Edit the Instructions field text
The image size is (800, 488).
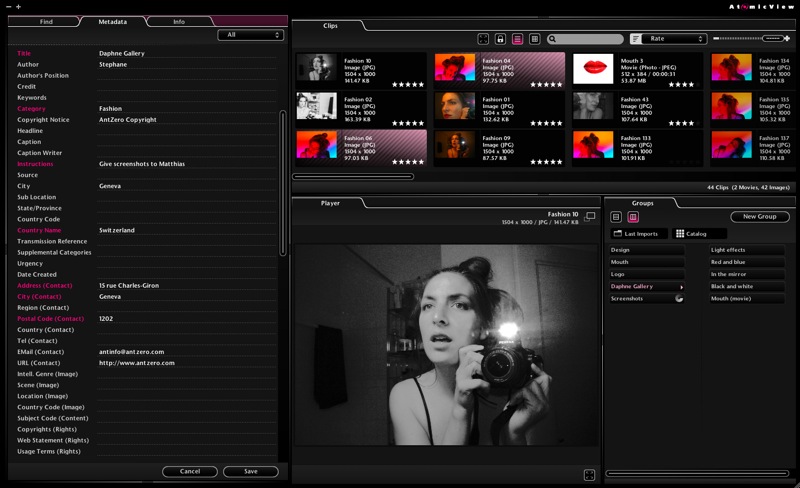point(187,164)
